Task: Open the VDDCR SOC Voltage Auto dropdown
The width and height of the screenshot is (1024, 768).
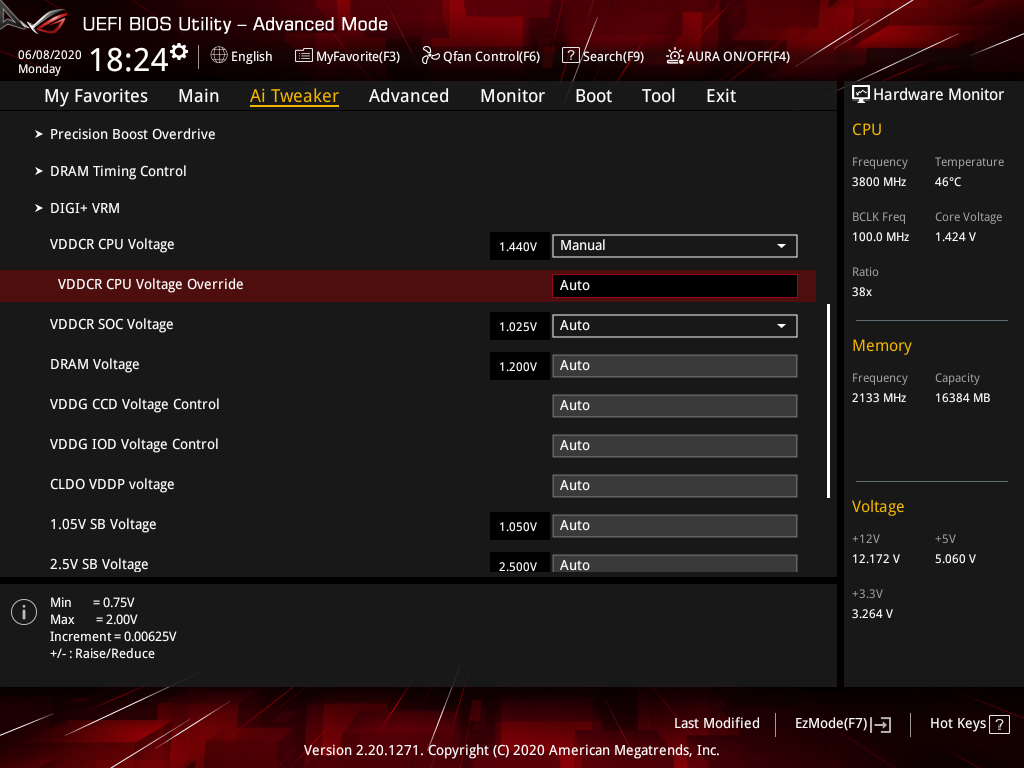Action: (x=675, y=326)
